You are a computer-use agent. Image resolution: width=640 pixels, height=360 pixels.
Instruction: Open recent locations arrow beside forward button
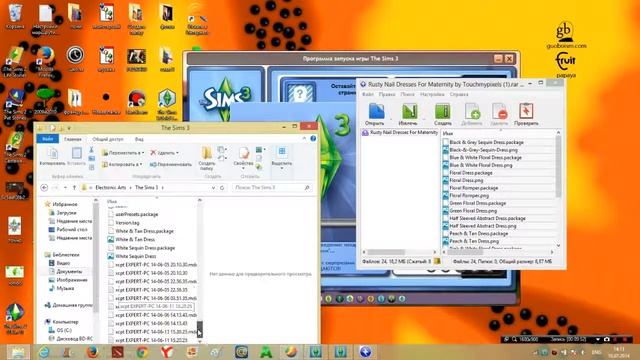pos(65,188)
